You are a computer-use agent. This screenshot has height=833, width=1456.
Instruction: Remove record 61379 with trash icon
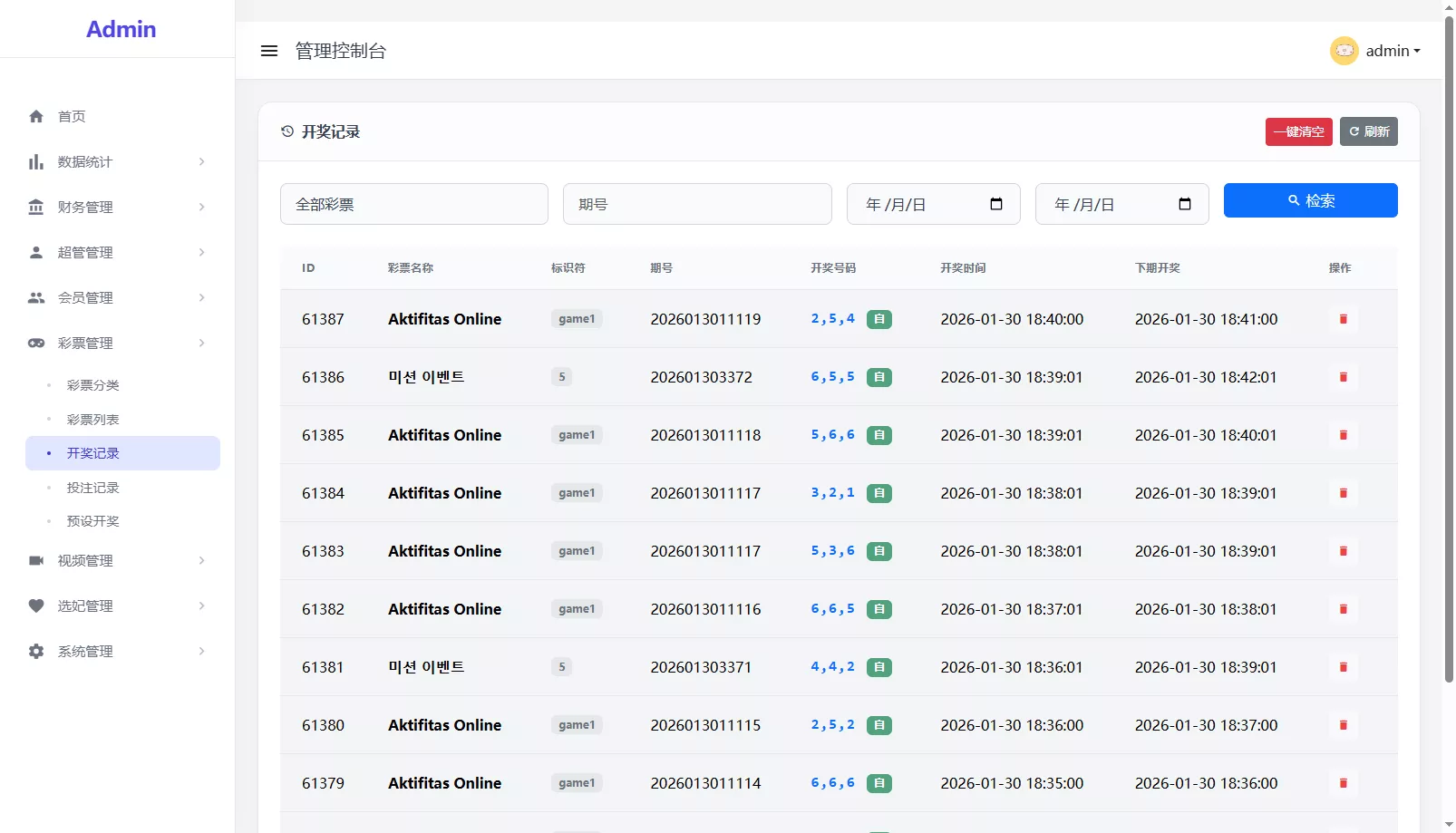[x=1343, y=783]
